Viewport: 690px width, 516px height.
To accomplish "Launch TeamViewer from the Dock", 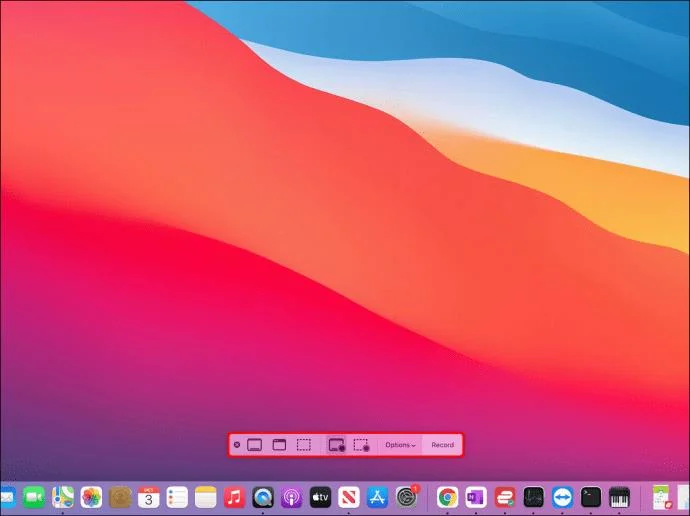I will pos(562,497).
